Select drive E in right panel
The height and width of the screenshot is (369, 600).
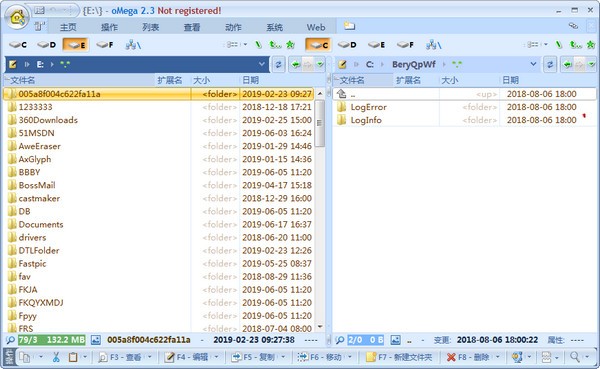pos(376,45)
